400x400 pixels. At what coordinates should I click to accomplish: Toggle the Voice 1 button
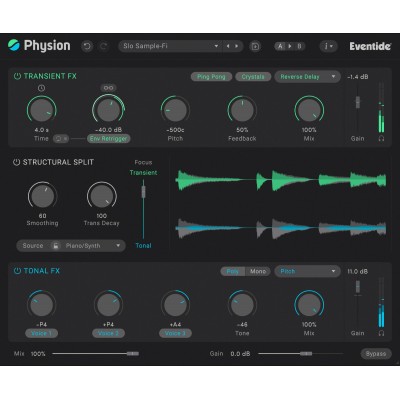41,333
